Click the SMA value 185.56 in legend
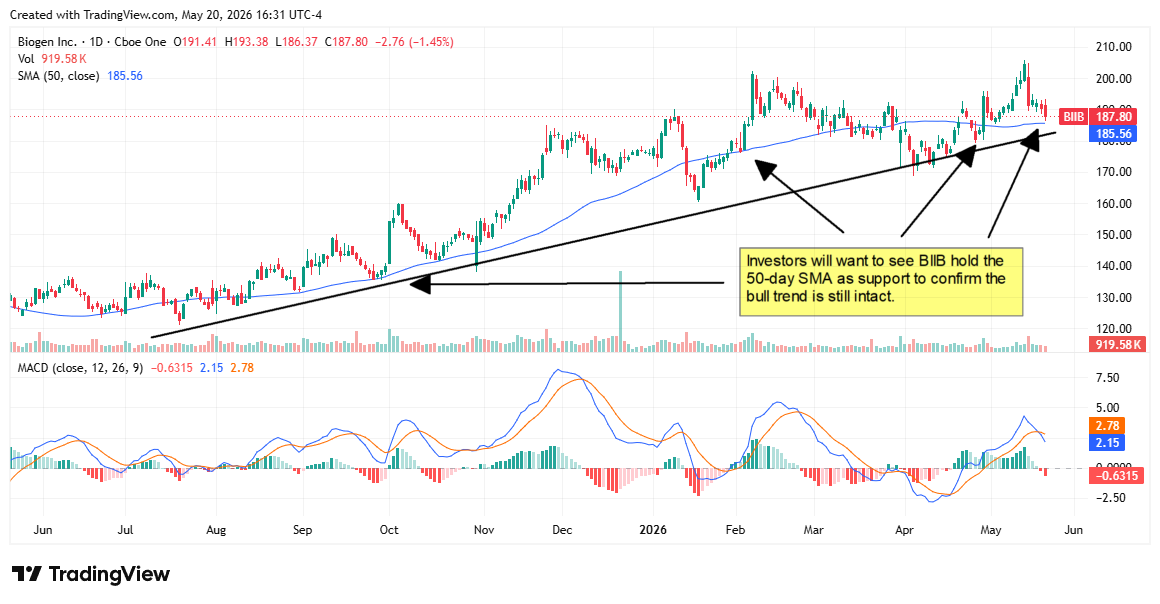This screenshot has height=604, width=1160. 125,76
